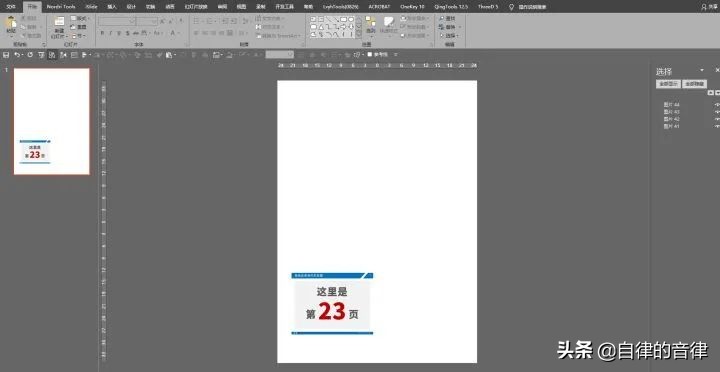Image resolution: width=720 pixels, height=372 pixels.
Task: Click the send backward down arrow
Action: coord(717,92)
